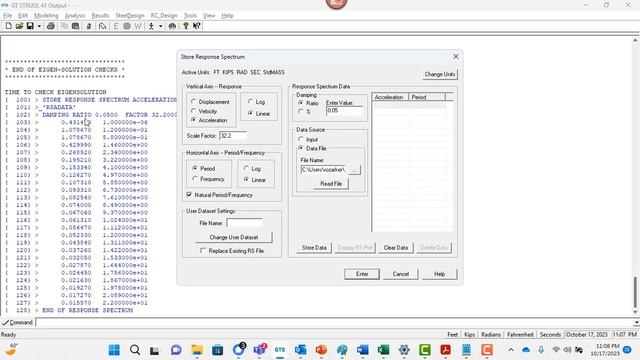The image size is (640, 360).
Task: Open the Modeling menu
Action: pos(46,16)
